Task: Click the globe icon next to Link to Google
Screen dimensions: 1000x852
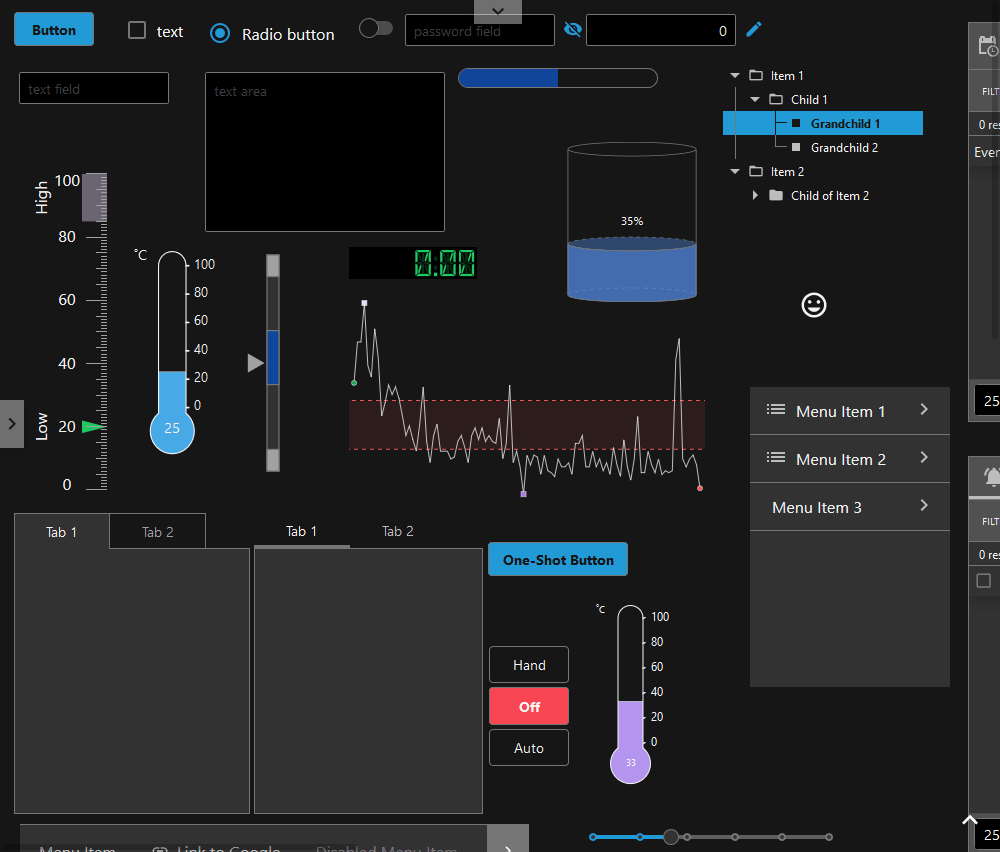Action: [158, 849]
